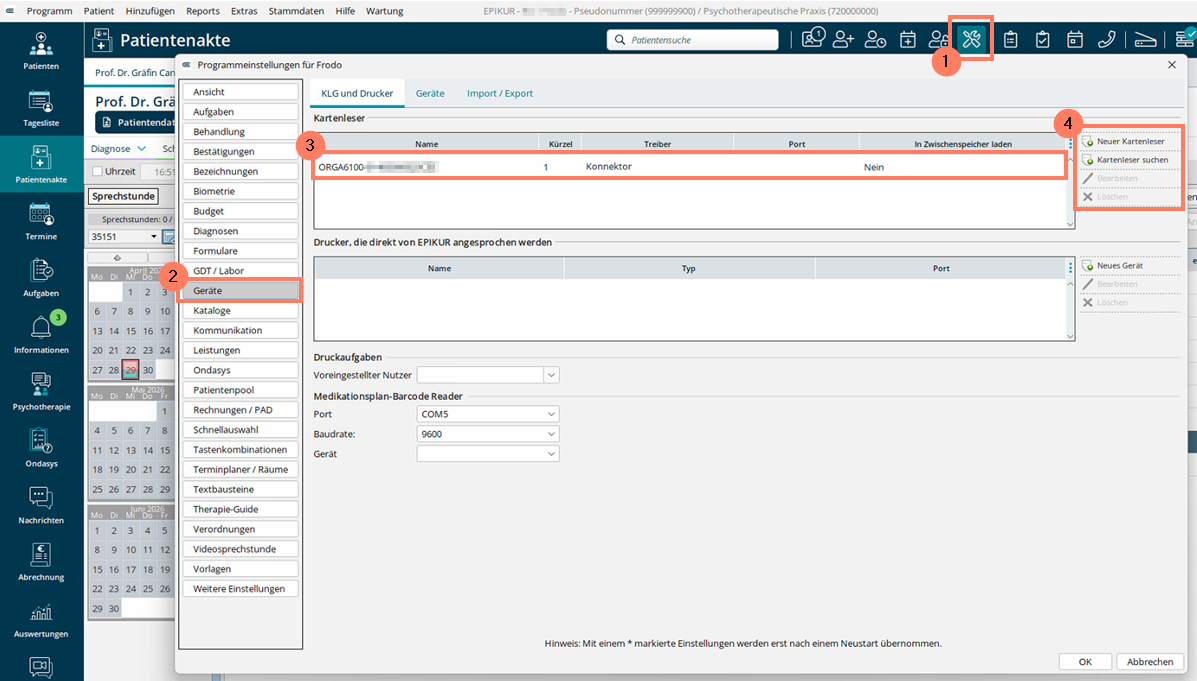Select Terminplaner / Räume settings category
Screen dimensions: 1197x681
click(x=240, y=470)
